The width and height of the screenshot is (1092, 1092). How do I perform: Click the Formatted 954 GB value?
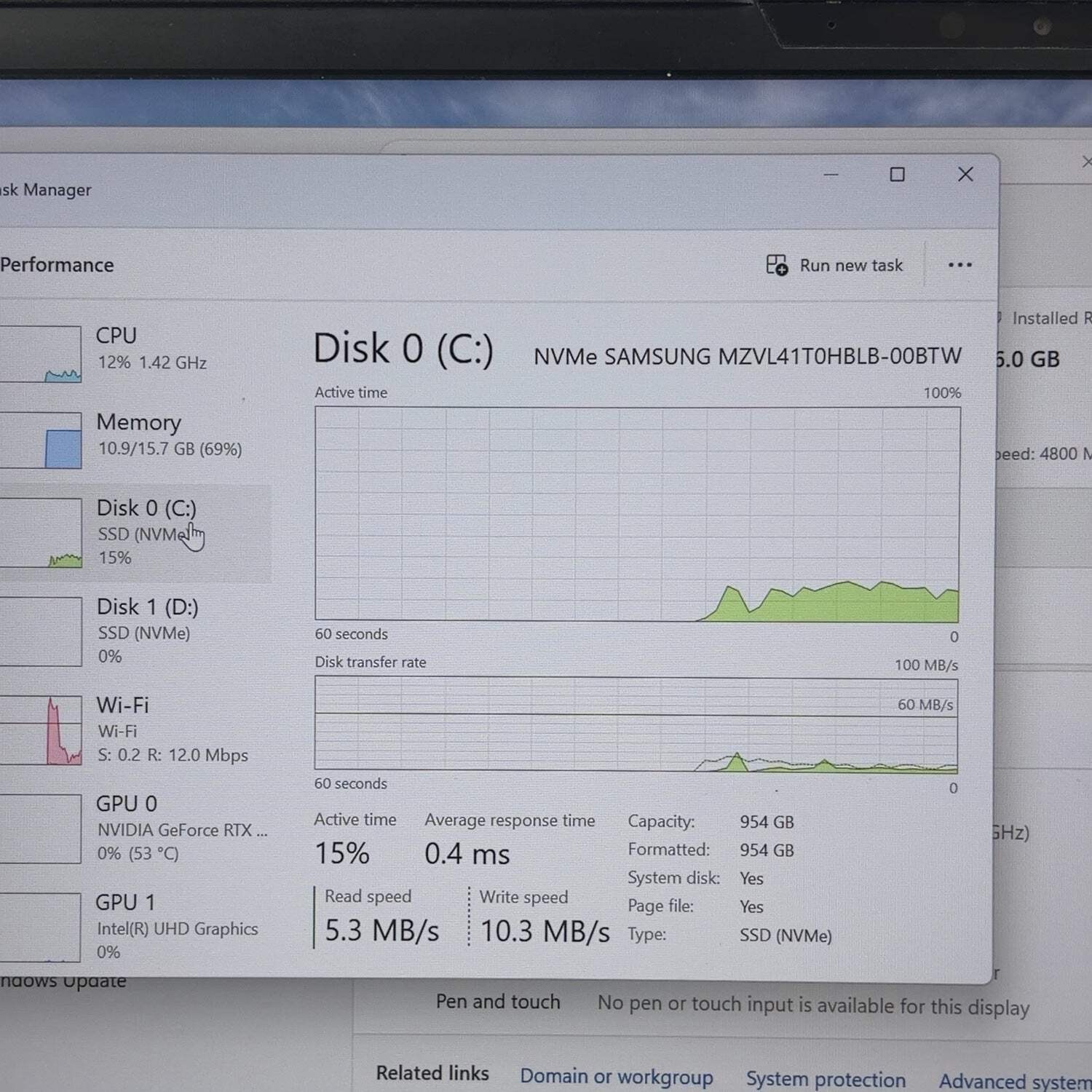tap(767, 850)
